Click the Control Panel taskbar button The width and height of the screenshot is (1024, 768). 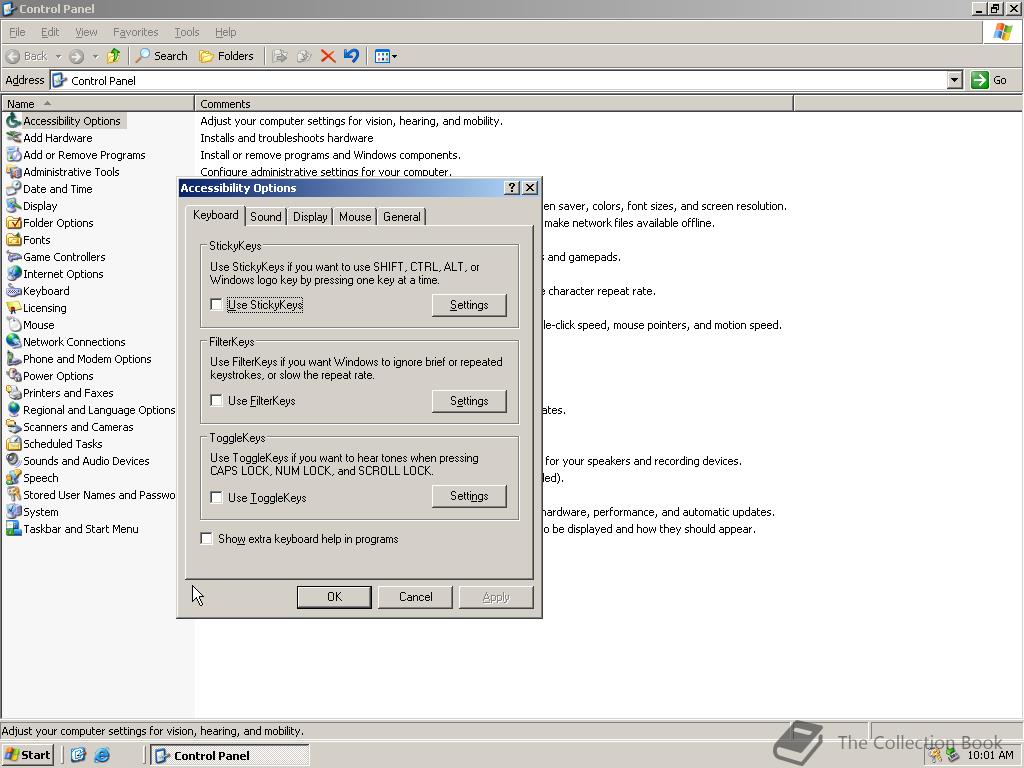pyautogui.click(x=230, y=756)
